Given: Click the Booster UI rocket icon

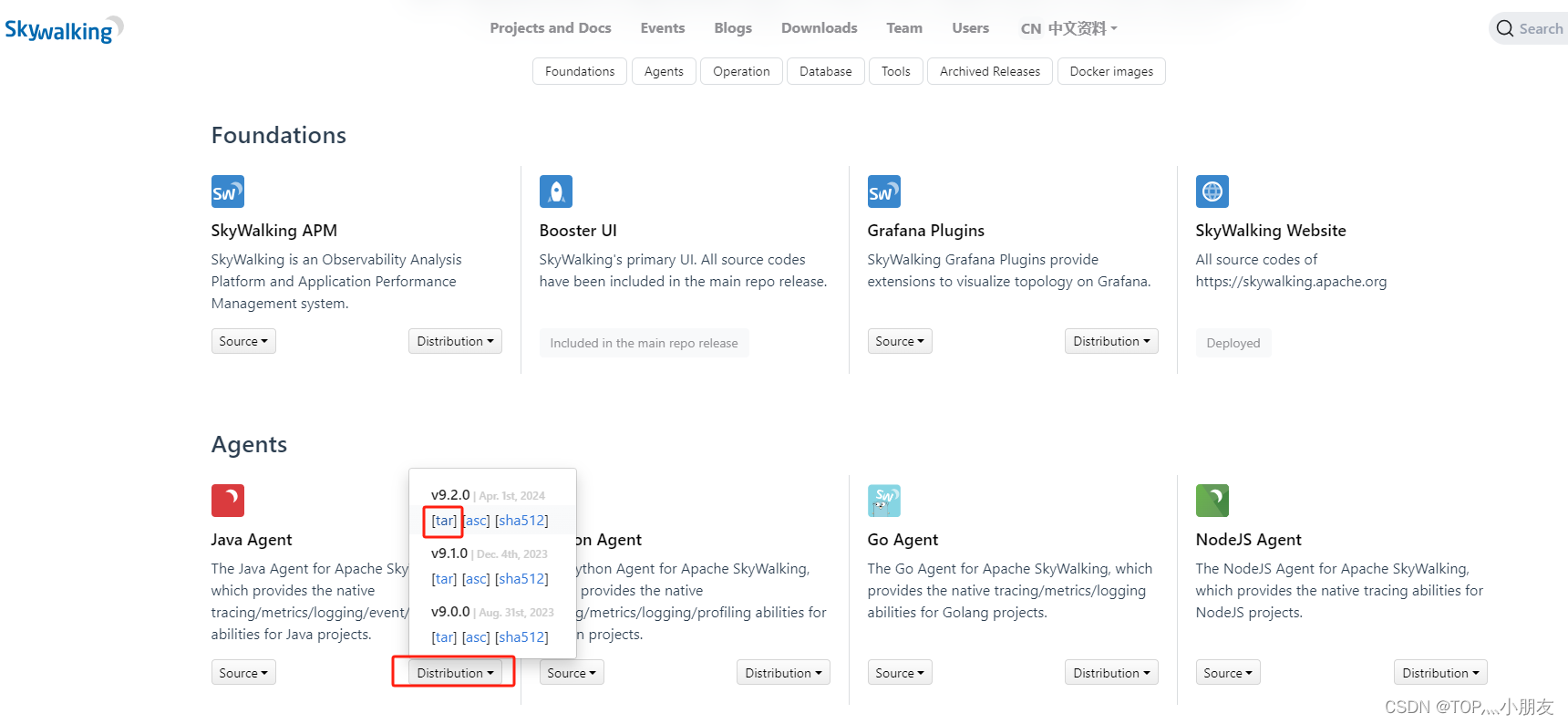Looking at the screenshot, I should tap(556, 191).
